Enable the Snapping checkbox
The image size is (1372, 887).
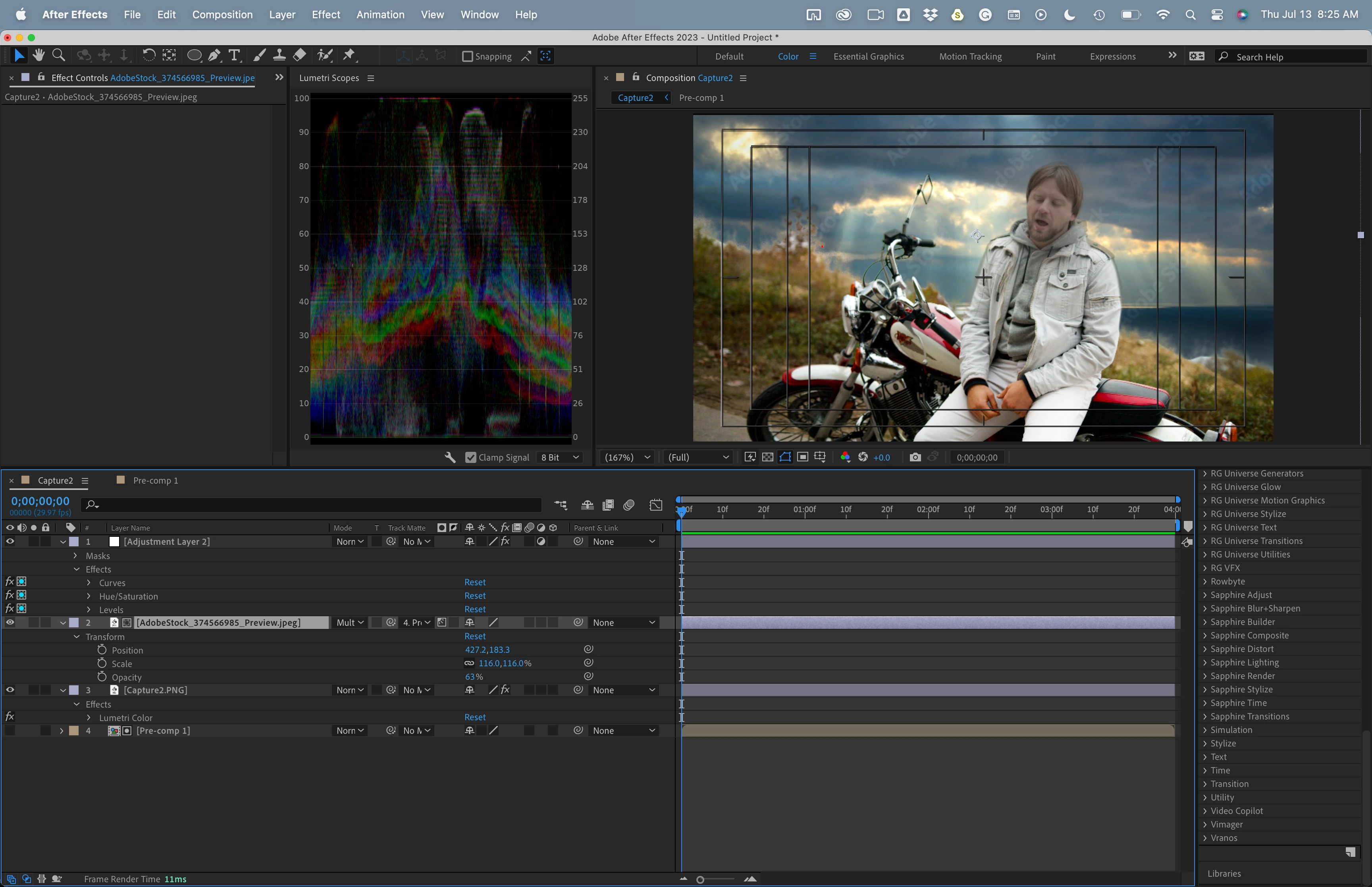pyautogui.click(x=468, y=56)
